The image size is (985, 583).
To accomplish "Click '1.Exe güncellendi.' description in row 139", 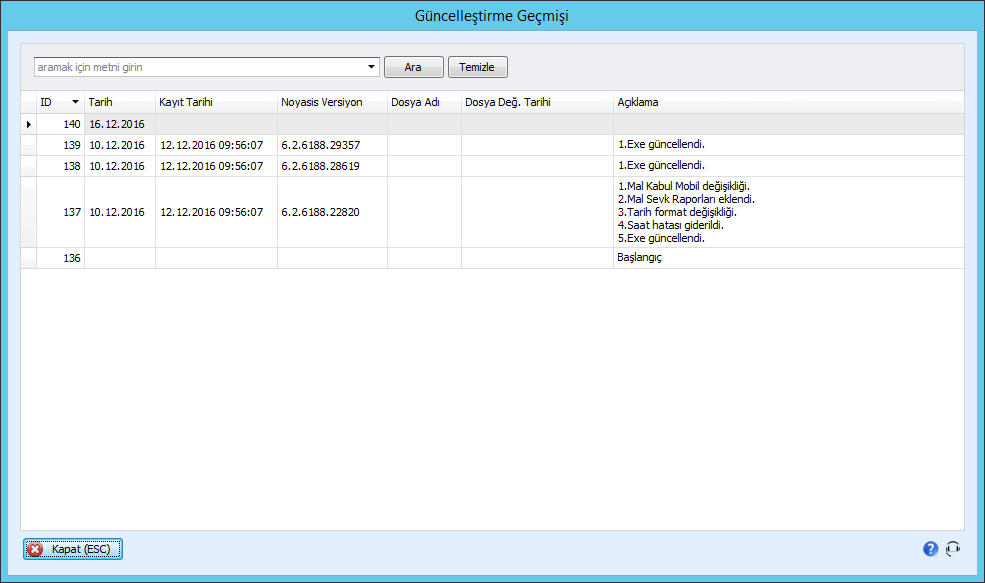I will point(789,145).
